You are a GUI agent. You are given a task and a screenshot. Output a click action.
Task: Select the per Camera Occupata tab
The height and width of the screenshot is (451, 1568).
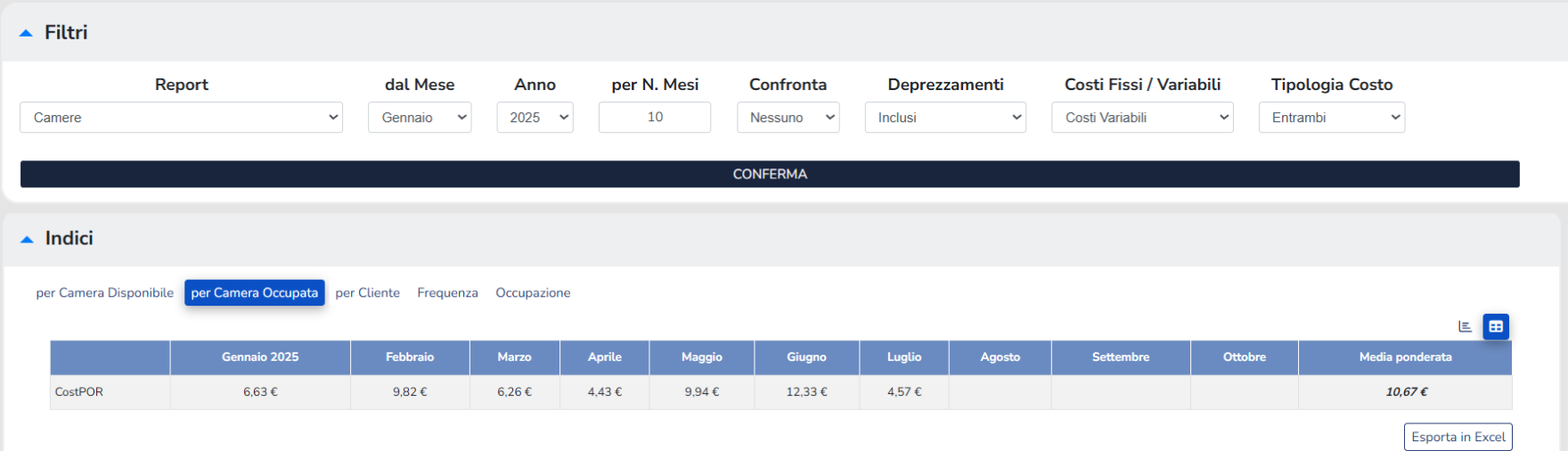(254, 293)
